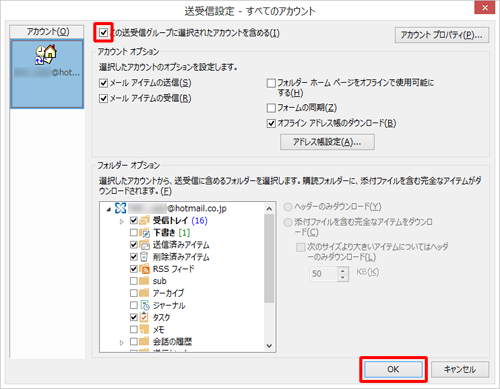Decrease size limit with spinner down arrow
500x389 pixels.
tap(343, 277)
